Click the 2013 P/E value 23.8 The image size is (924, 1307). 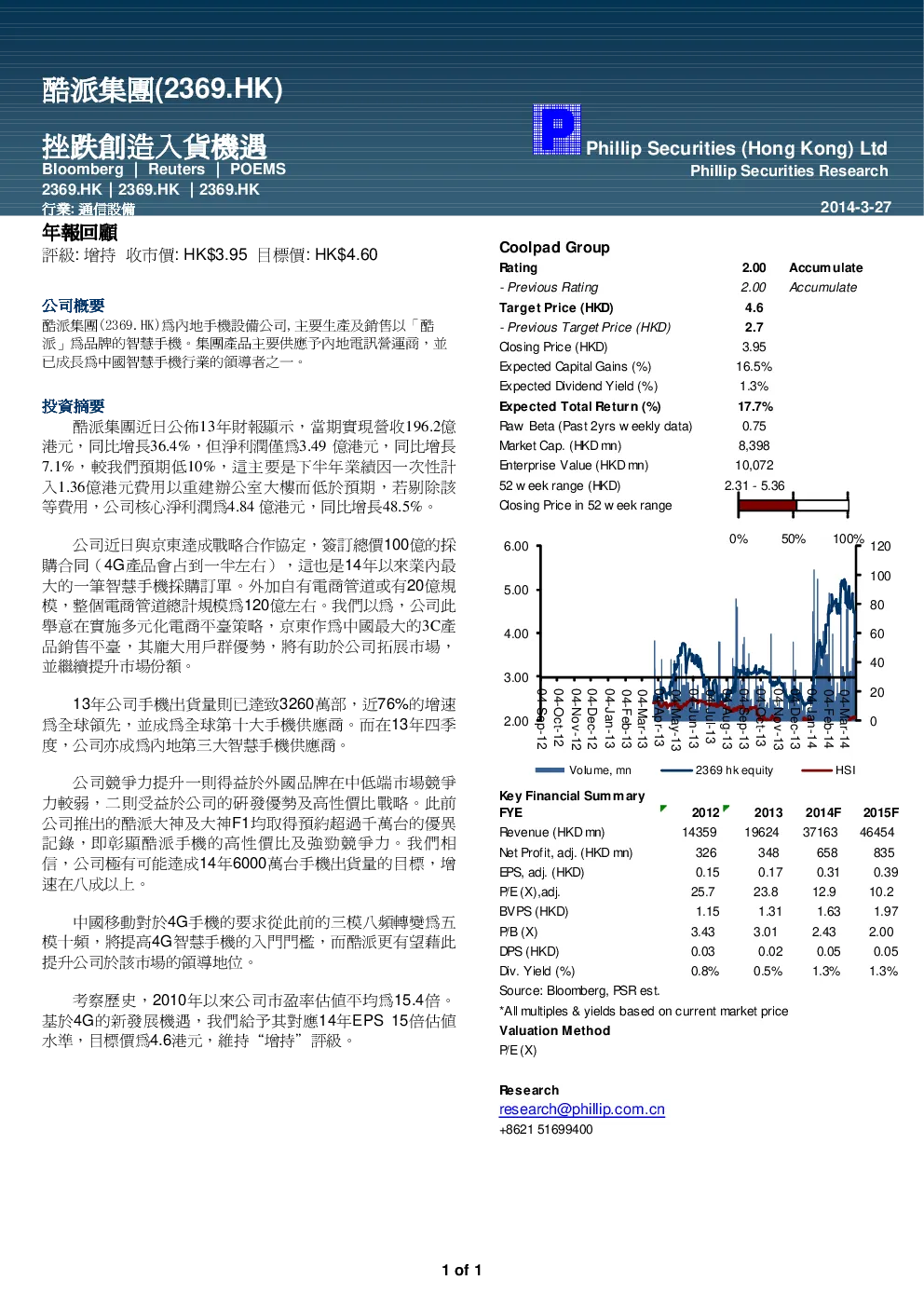[x=766, y=892]
